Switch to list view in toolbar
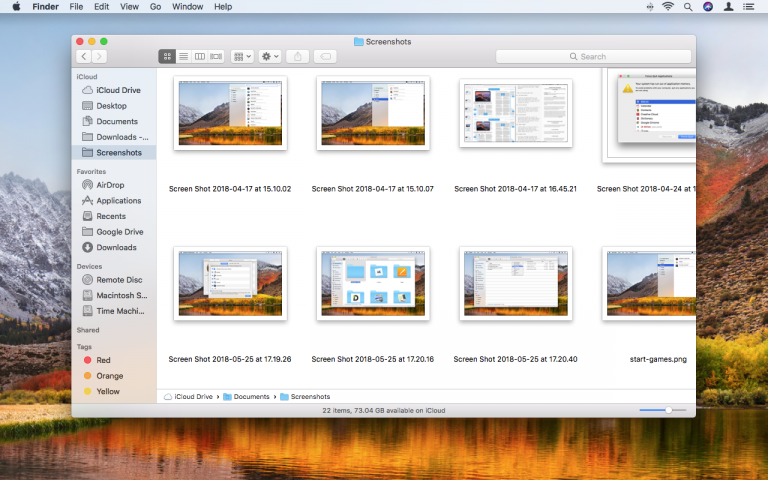 (183, 56)
